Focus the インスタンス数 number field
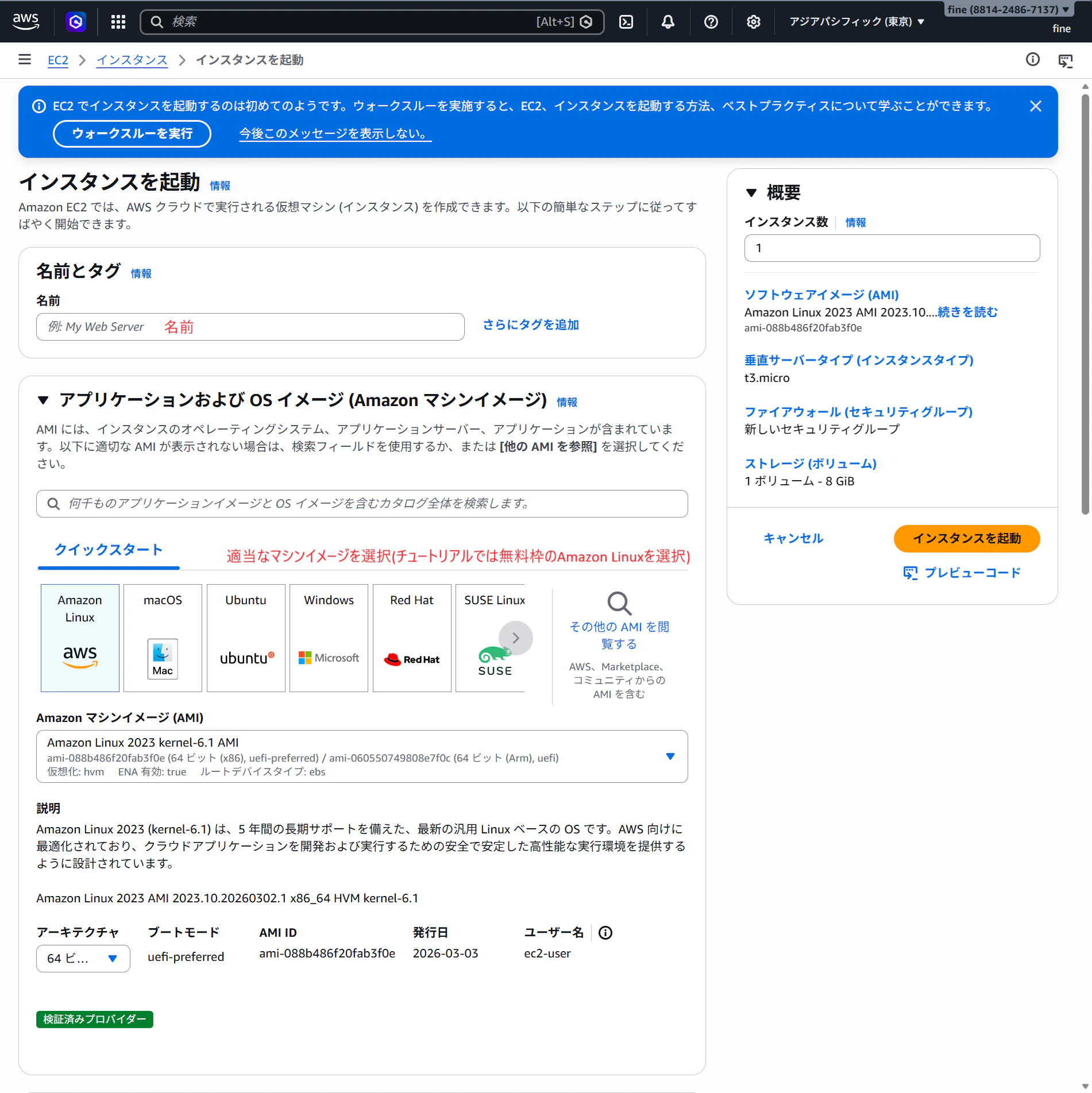Viewport: 1092px width, 1093px height. click(892, 248)
